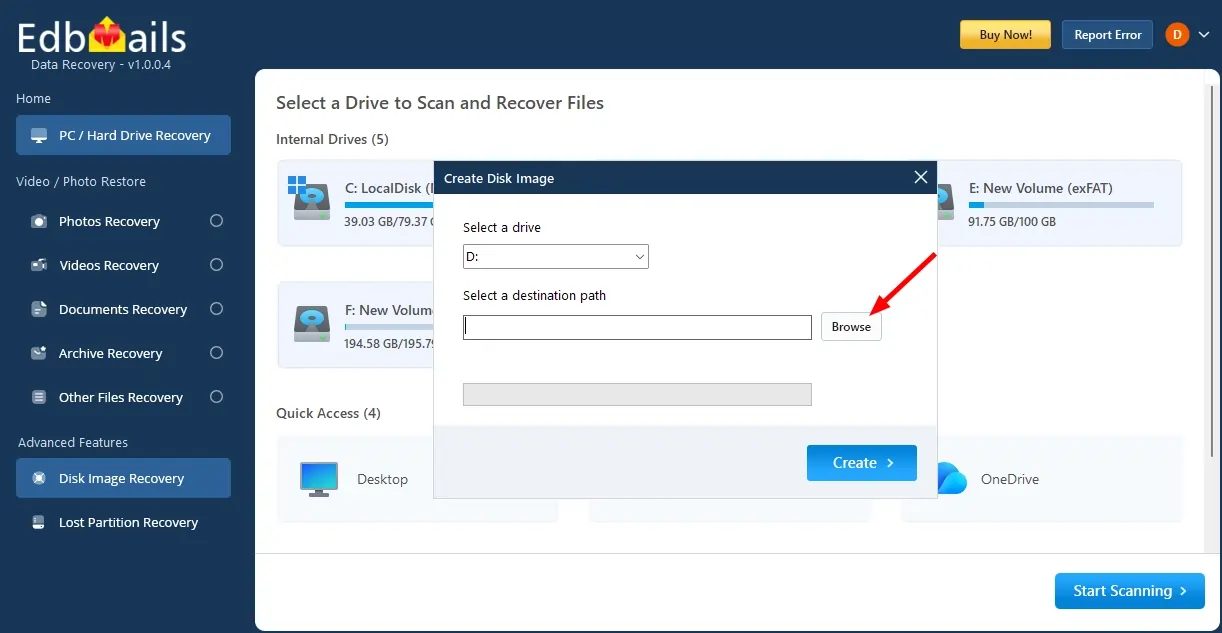Open the user account D avatar
The image size is (1222, 633).
point(1176,35)
